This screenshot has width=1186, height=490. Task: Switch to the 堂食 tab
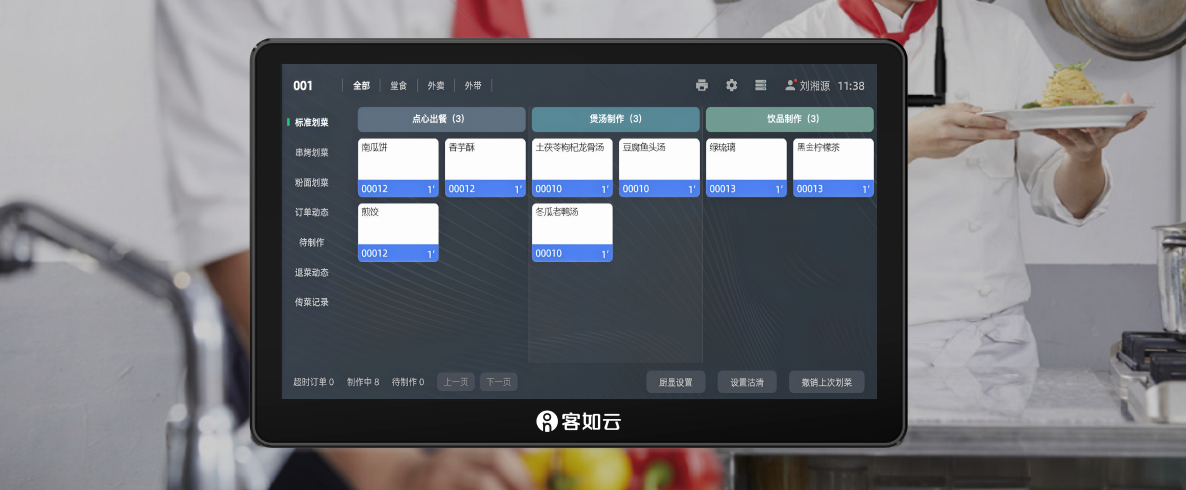tap(399, 86)
